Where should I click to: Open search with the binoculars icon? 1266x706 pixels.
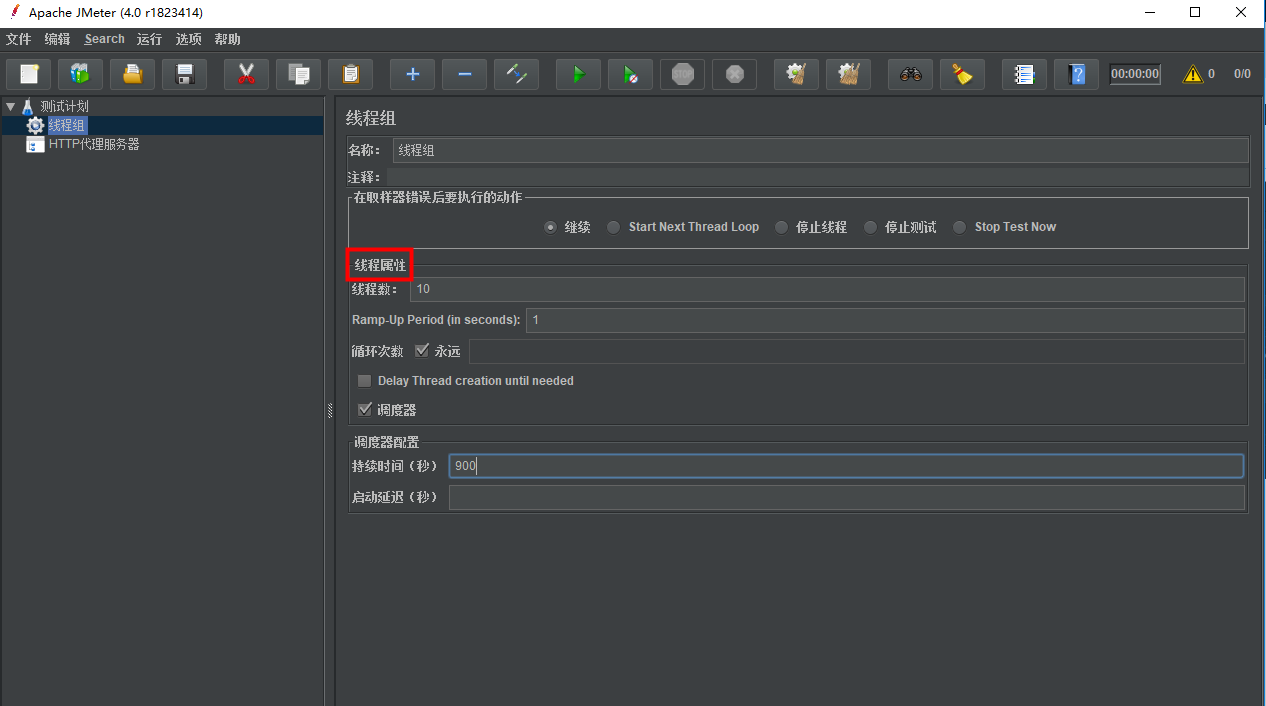point(910,74)
